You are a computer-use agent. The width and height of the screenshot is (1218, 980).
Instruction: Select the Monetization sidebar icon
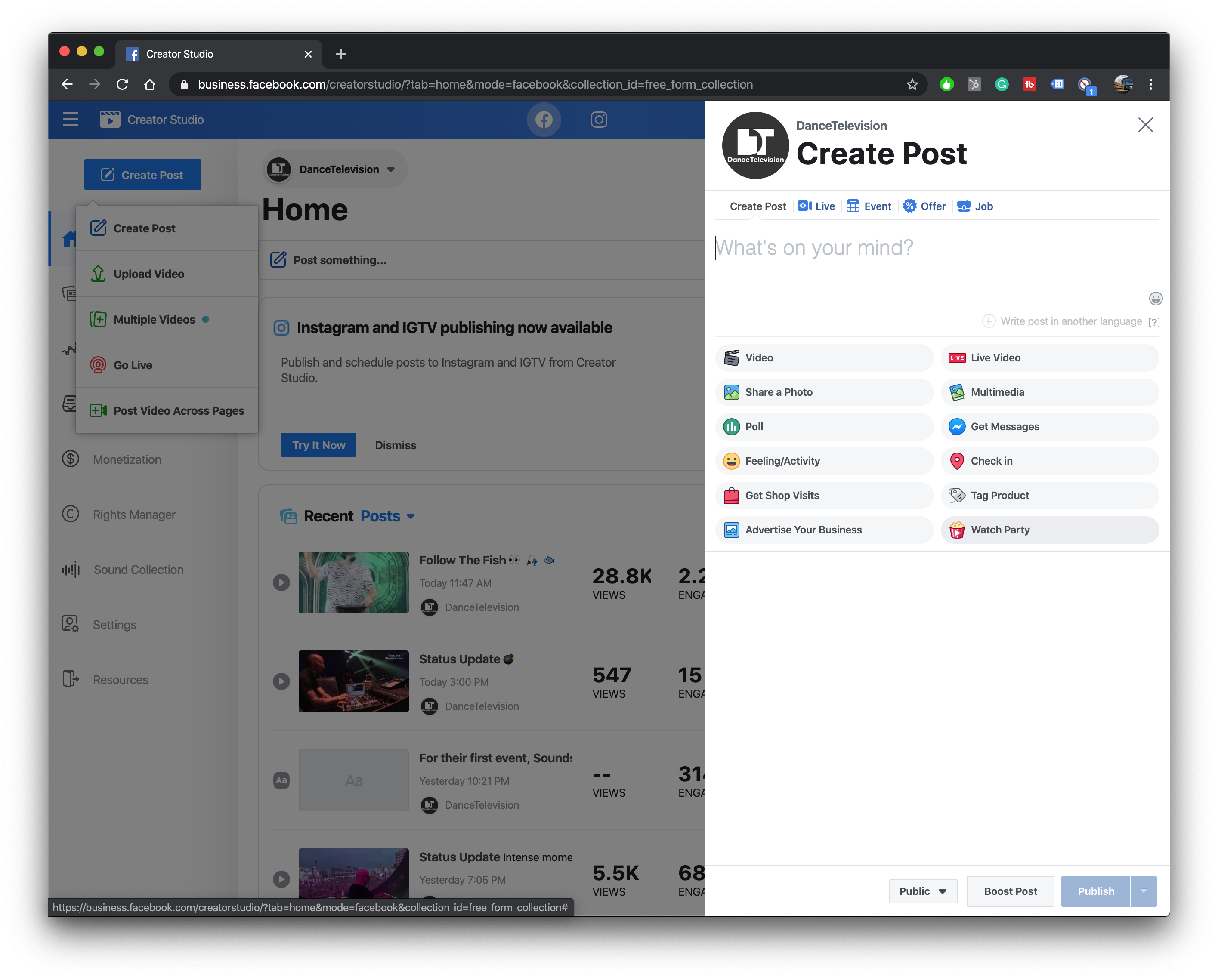coord(70,458)
